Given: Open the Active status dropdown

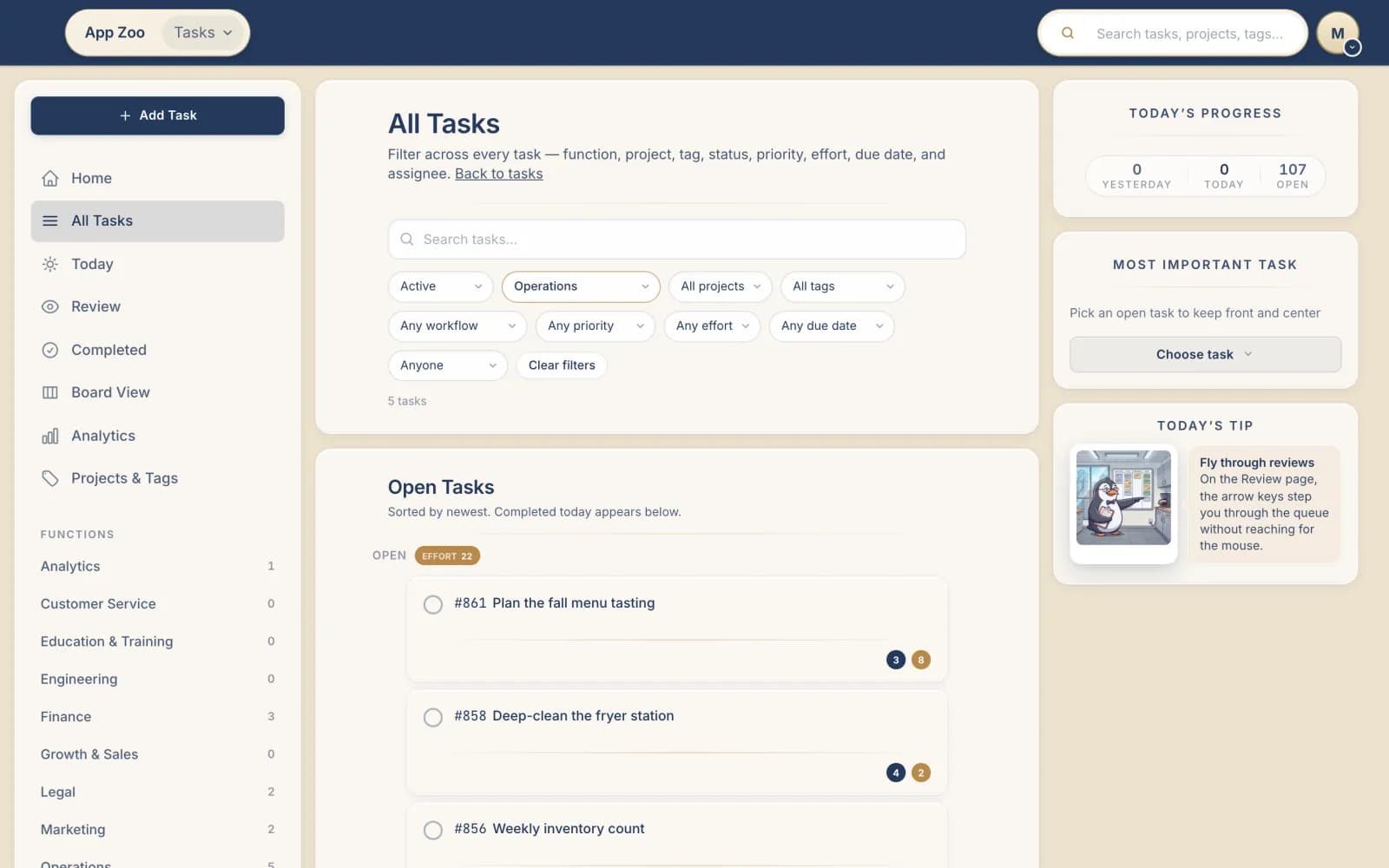Looking at the screenshot, I should (x=440, y=286).
